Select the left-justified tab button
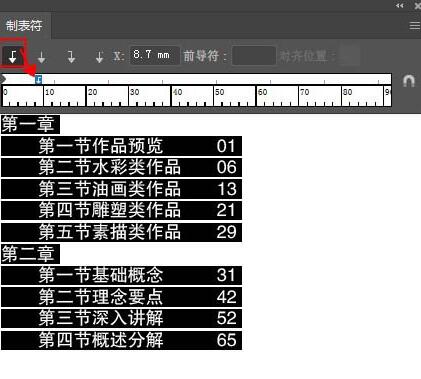421x379 pixels. [13, 56]
